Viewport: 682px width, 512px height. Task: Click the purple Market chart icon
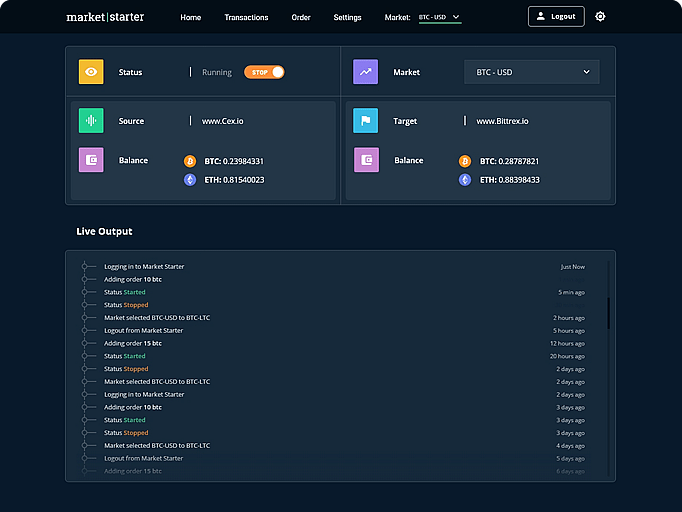tap(365, 72)
